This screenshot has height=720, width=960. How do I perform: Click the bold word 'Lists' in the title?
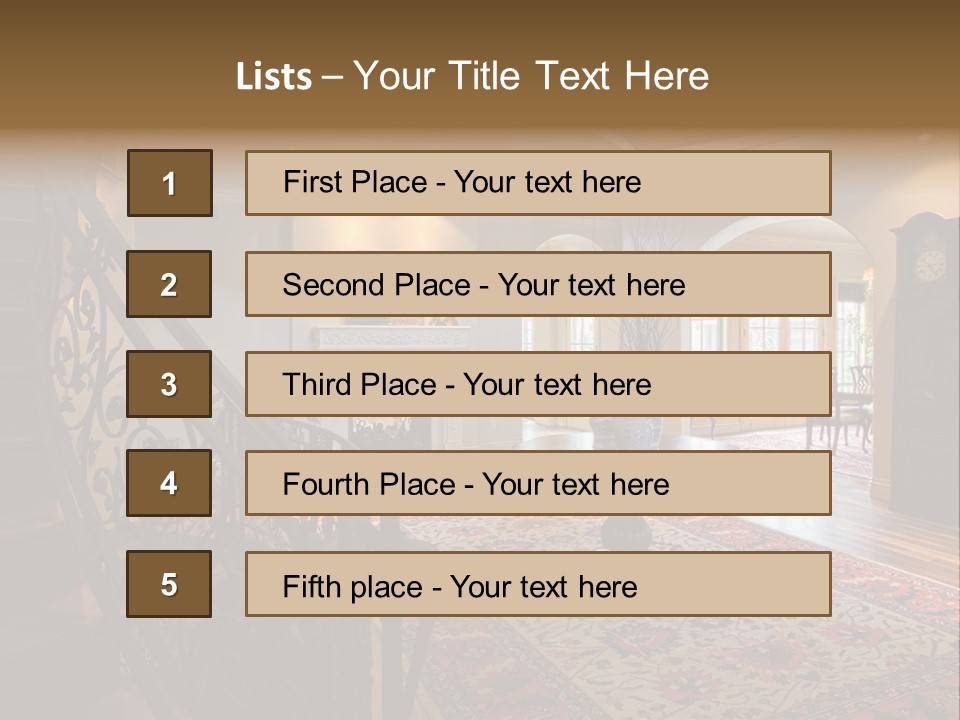(x=274, y=77)
